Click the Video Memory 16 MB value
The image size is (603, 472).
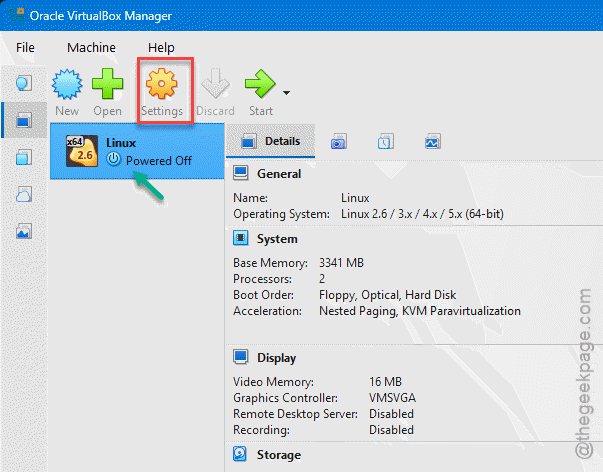[385, 382]
